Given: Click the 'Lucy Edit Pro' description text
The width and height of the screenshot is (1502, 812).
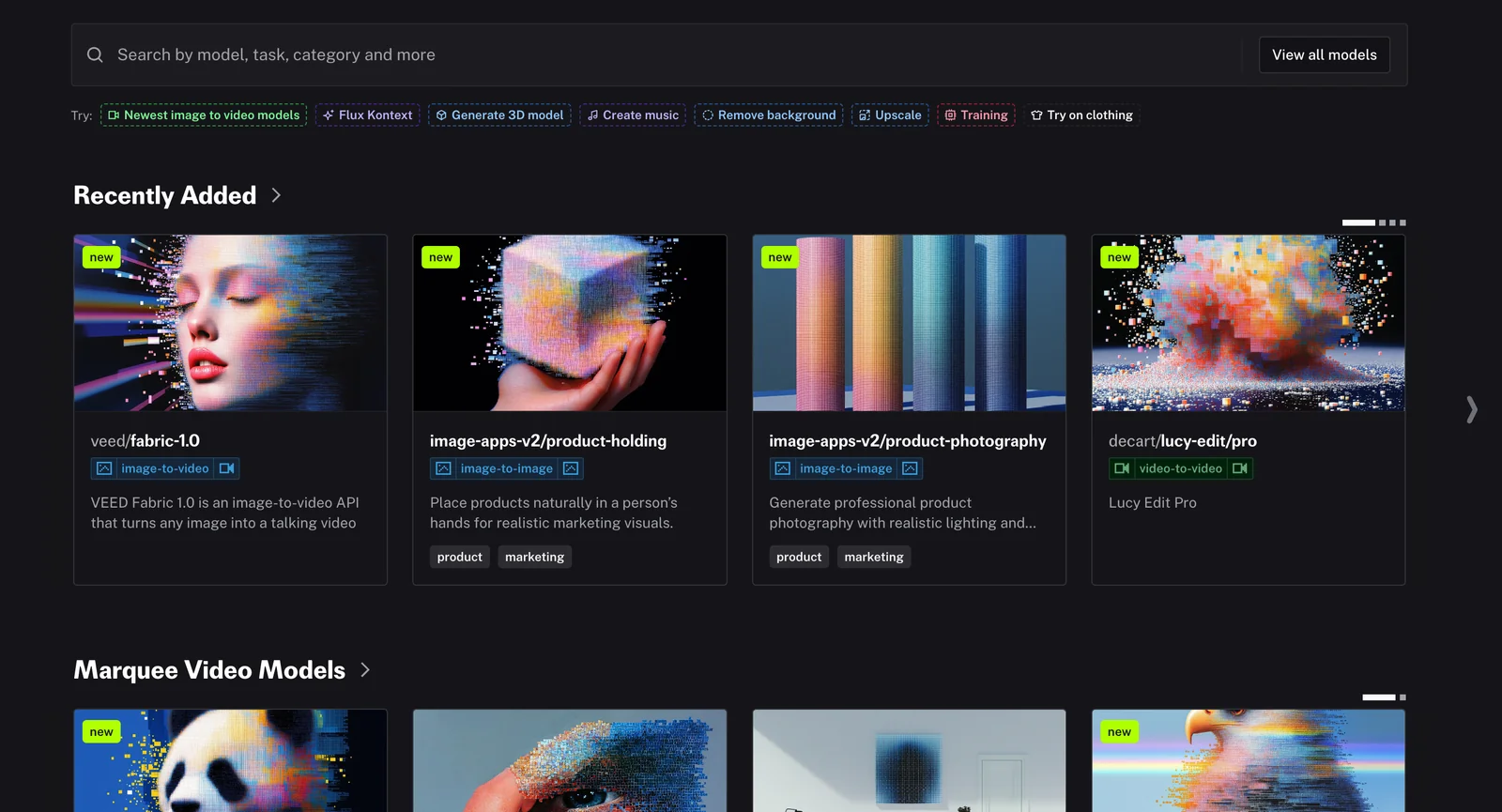Looking at the screenshot, I should click(1153, 503).
